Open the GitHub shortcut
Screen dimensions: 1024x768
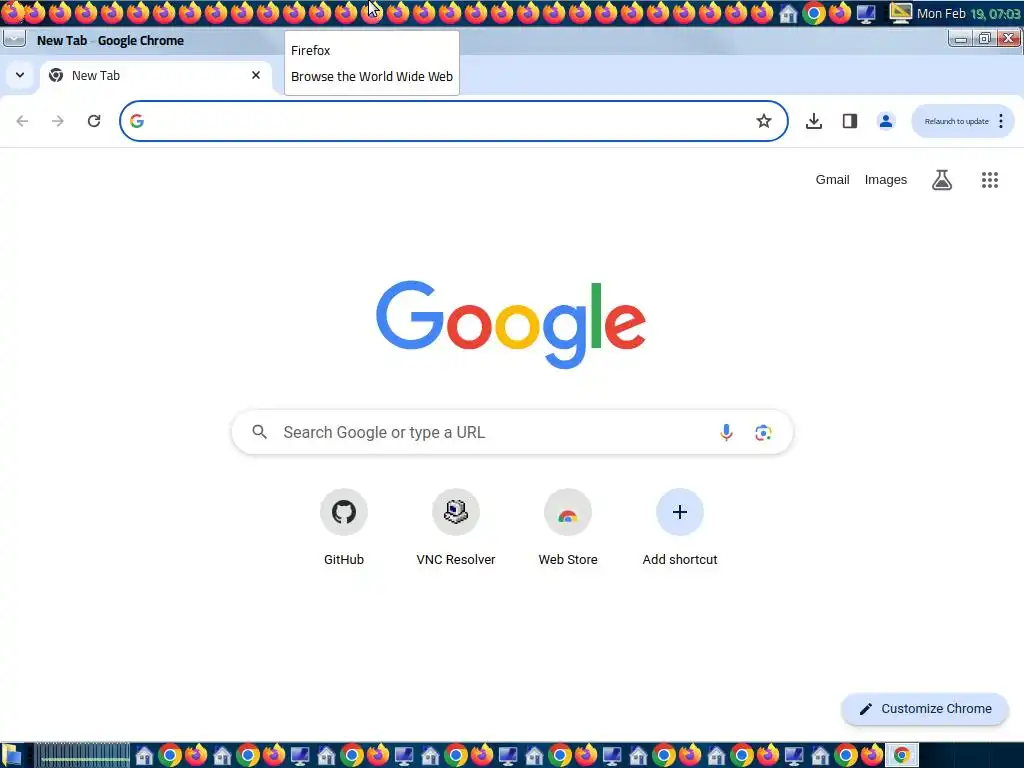344,526
